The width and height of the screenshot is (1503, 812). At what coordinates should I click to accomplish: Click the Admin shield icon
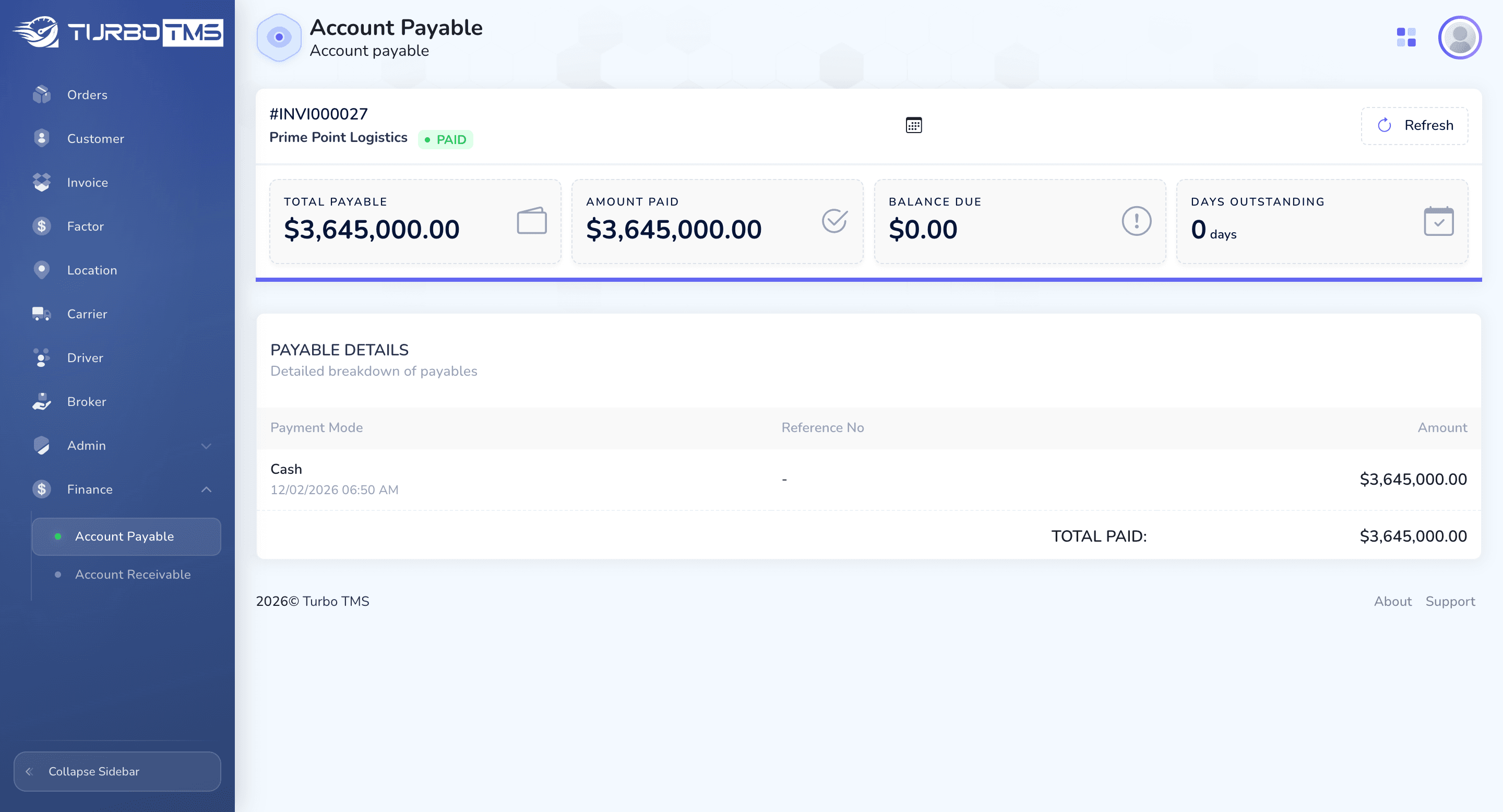[41, 445]
